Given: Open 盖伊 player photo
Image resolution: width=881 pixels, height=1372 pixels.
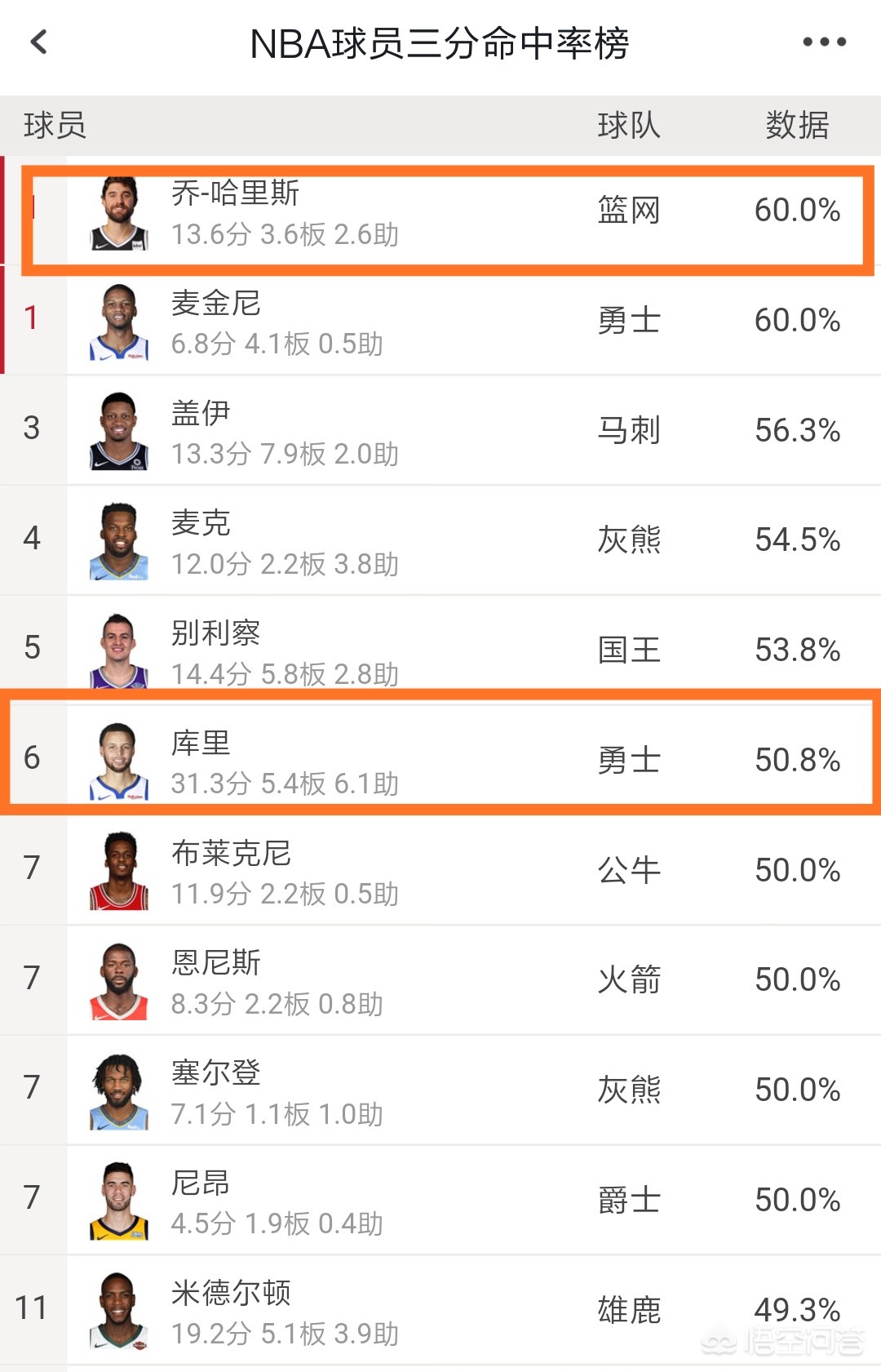Looking at the screenshot, I should [x=119, y=432].
